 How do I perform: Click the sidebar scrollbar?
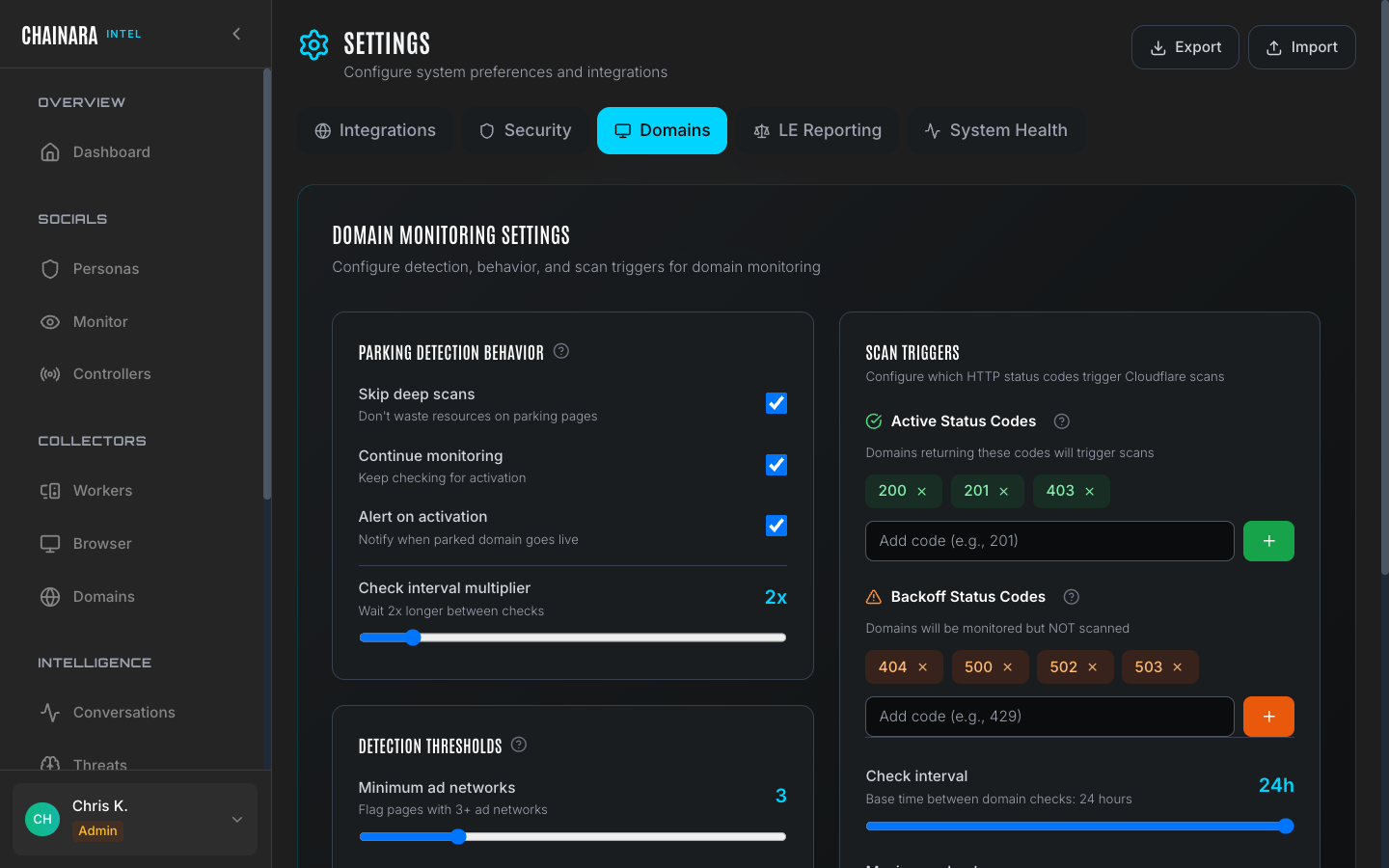point(267,284)
